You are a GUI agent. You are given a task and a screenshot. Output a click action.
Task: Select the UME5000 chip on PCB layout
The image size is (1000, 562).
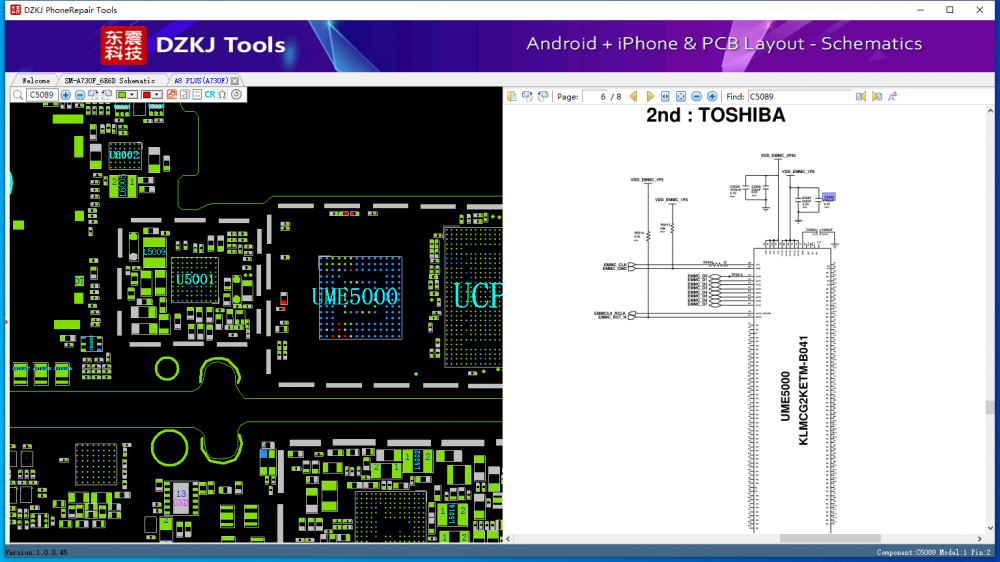click(x=354, y=297)
